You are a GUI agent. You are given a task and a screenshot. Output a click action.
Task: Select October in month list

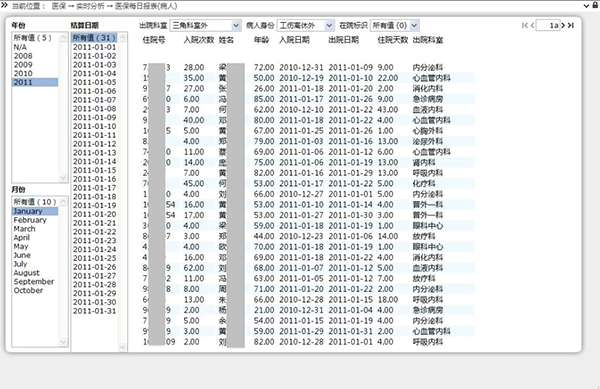click(x=35, y=290)
